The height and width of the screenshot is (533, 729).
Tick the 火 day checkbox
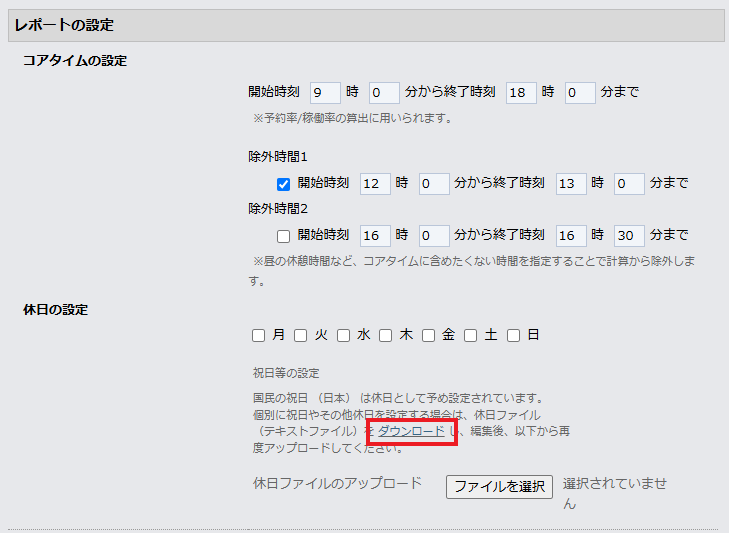pos(301,336)
